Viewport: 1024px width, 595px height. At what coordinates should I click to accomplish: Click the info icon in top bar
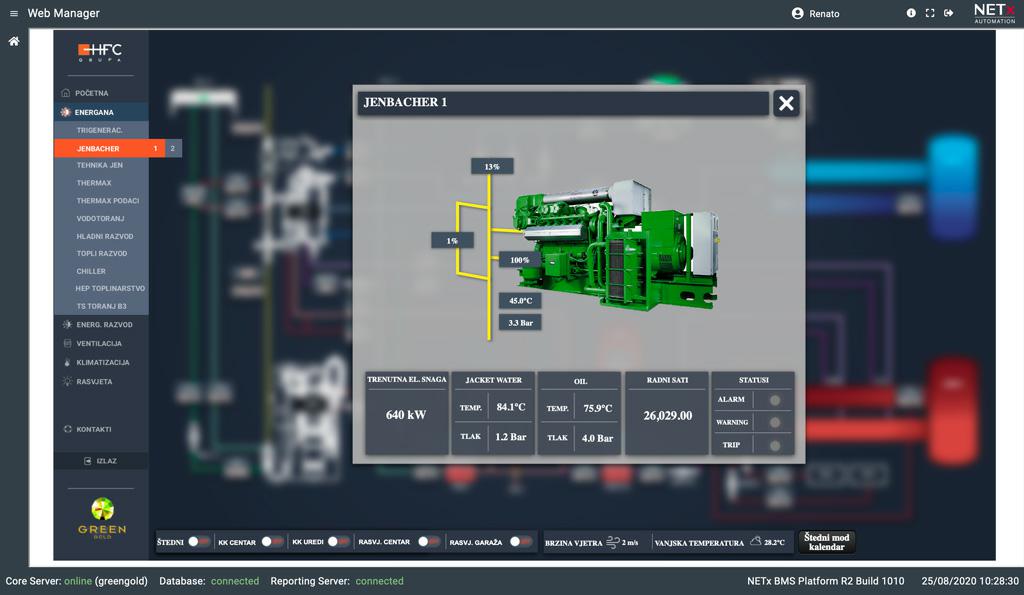point(911,13)
